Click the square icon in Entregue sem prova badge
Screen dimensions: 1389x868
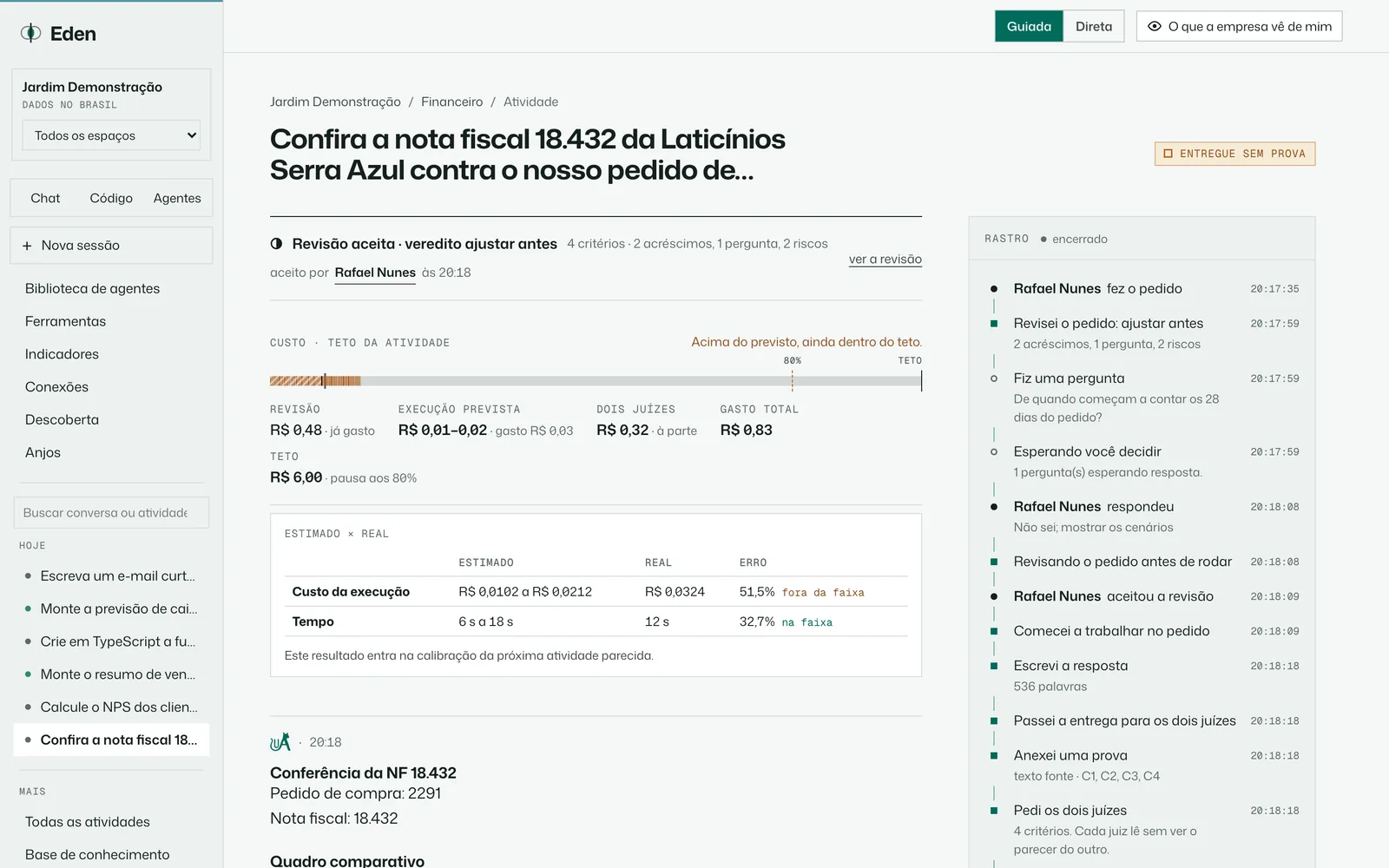pos(1168,154)
